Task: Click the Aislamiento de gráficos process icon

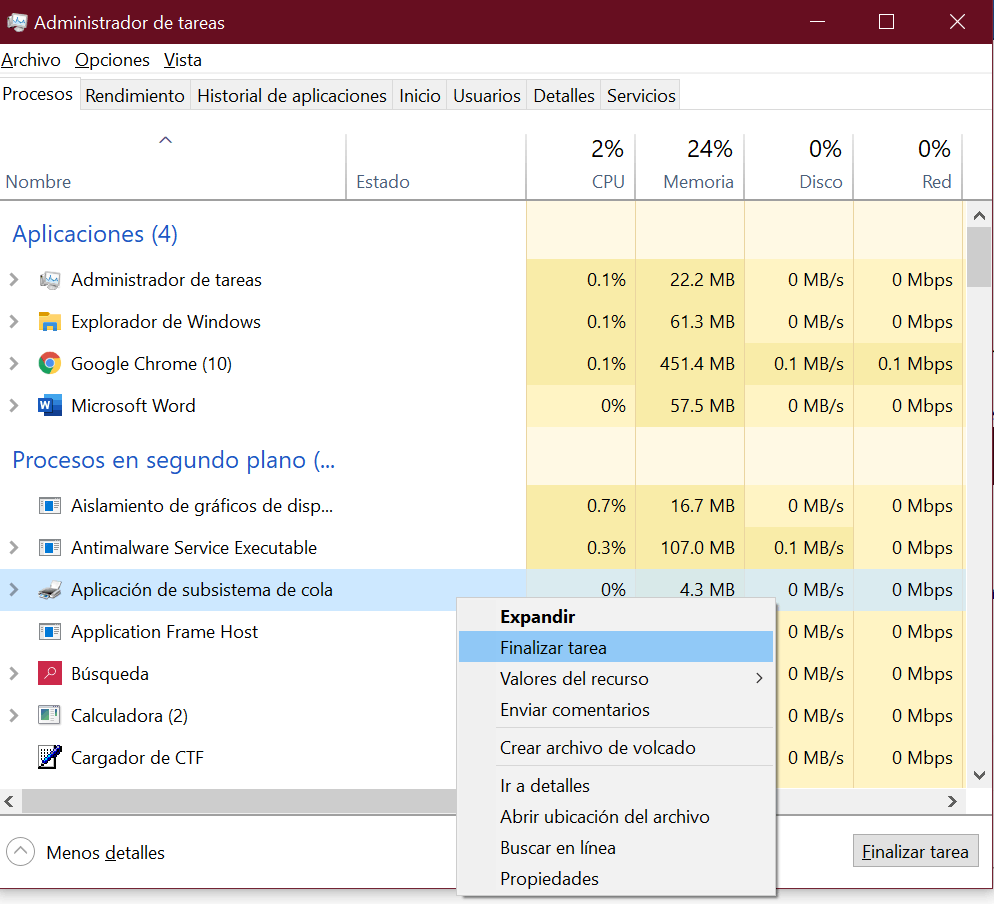Action: click(49, 505)
